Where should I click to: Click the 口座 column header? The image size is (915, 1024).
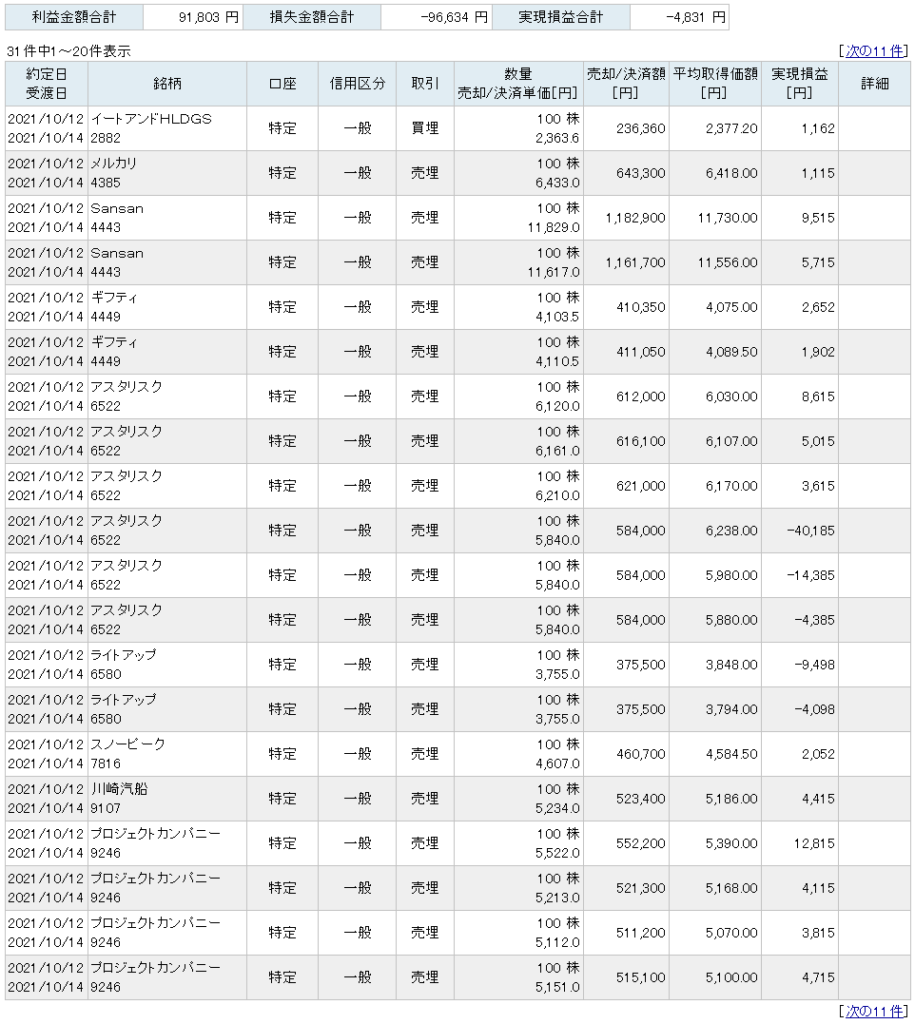tap(282, 84)
